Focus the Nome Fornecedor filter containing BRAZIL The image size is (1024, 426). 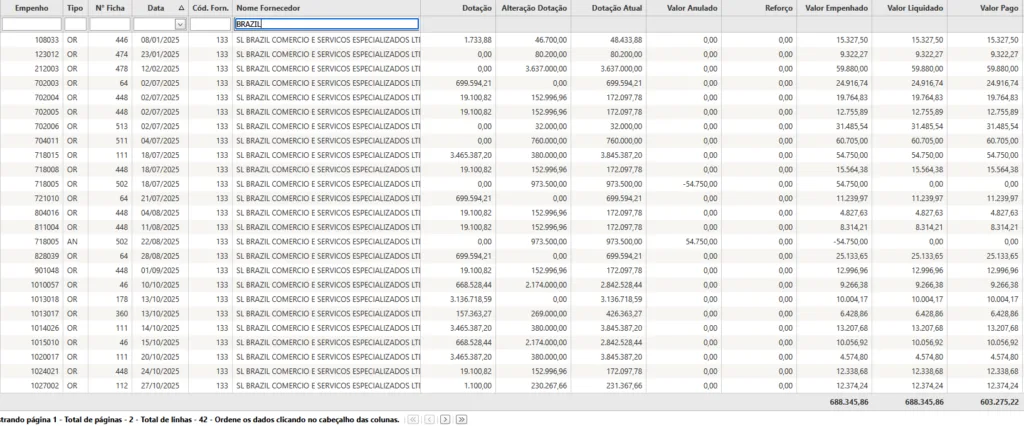click(x=325, y=24)
